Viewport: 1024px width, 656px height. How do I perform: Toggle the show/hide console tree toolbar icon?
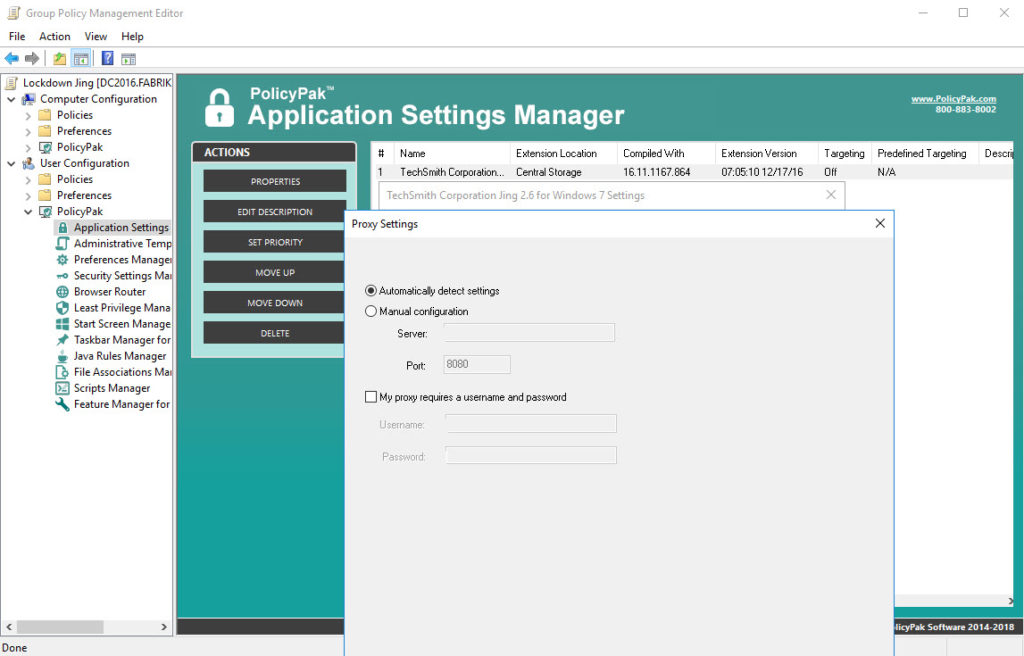click(81, 59)
